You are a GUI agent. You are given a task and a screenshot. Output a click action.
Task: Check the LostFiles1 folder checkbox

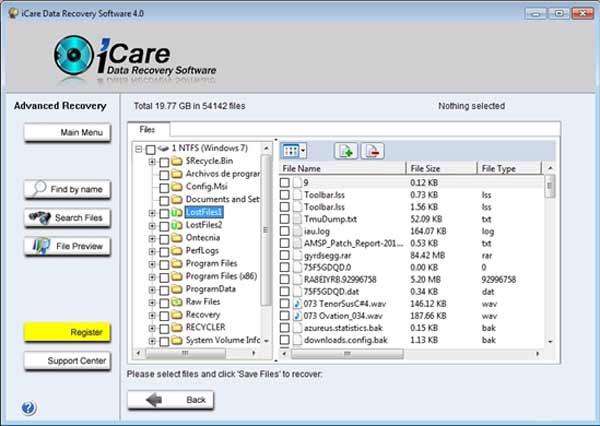[164, 213]
